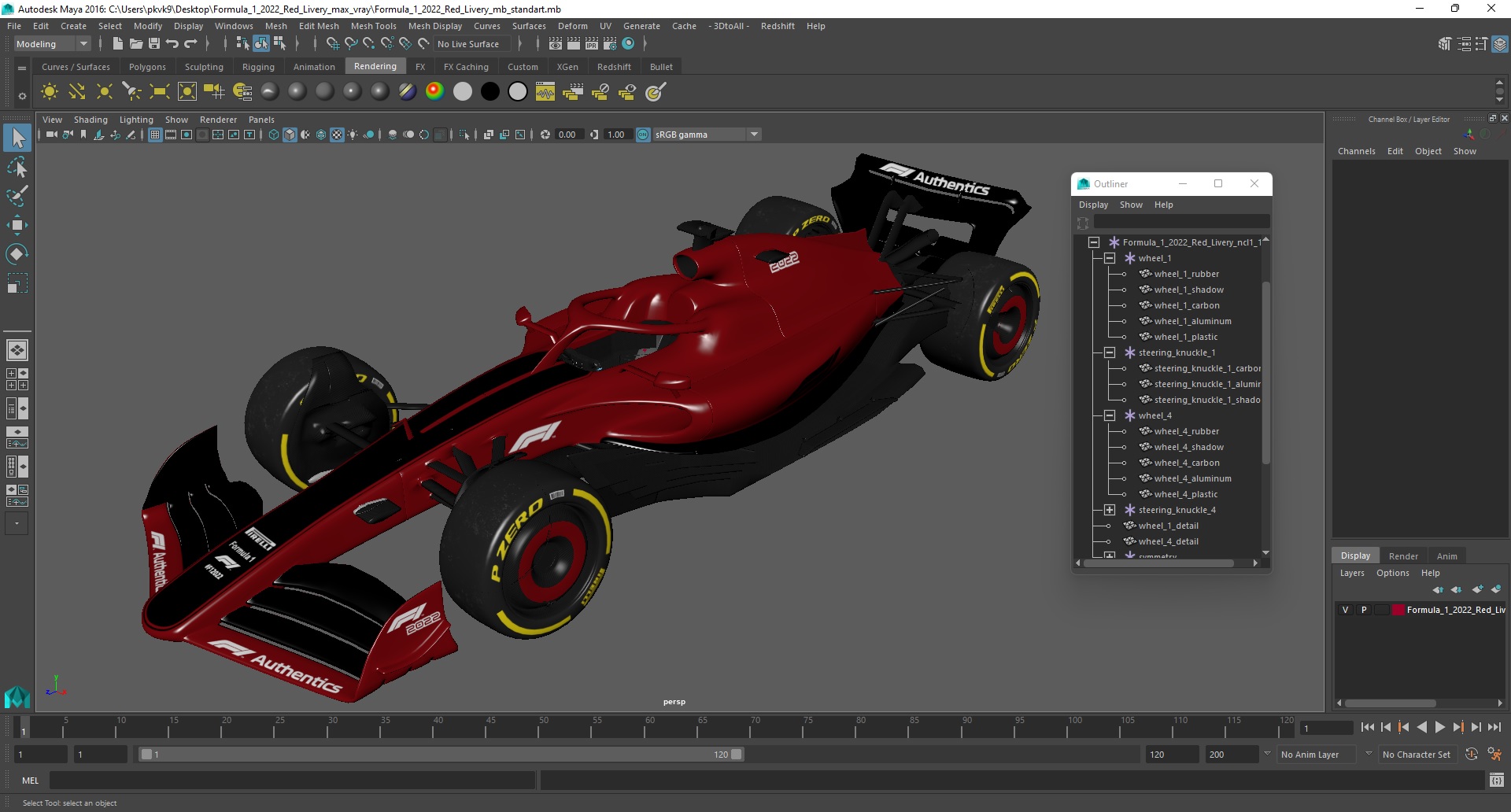Open the render settings icon

pyautogui.click(x=610, y=44)
